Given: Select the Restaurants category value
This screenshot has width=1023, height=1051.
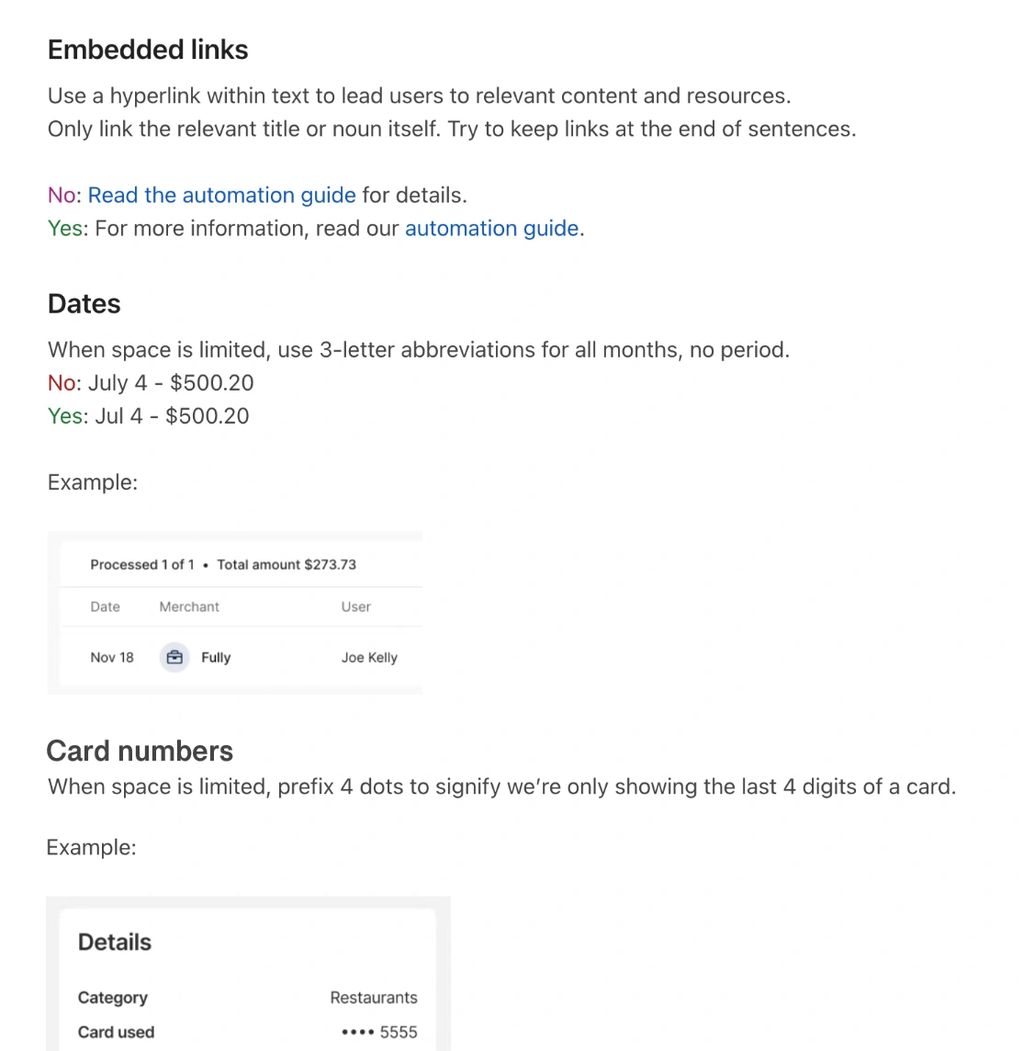Looking at the screenshot, I should [373, 998].
